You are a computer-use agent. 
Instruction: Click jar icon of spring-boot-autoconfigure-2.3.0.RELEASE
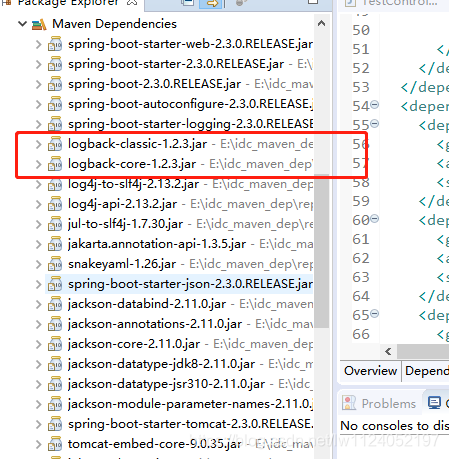coord(55,104)
